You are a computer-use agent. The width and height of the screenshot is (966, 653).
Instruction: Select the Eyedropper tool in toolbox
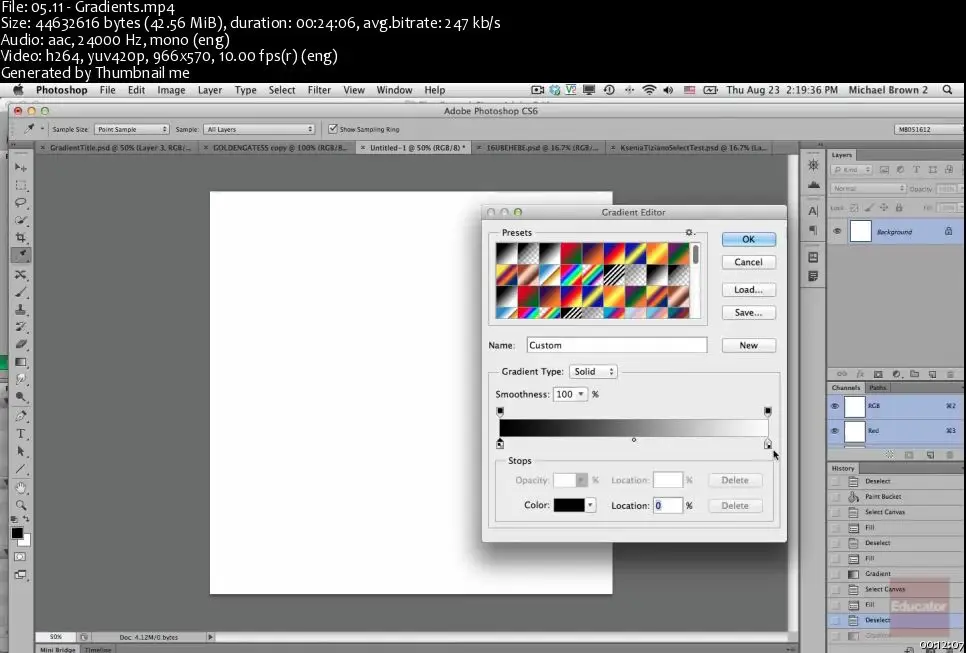[x=20, y=255]
